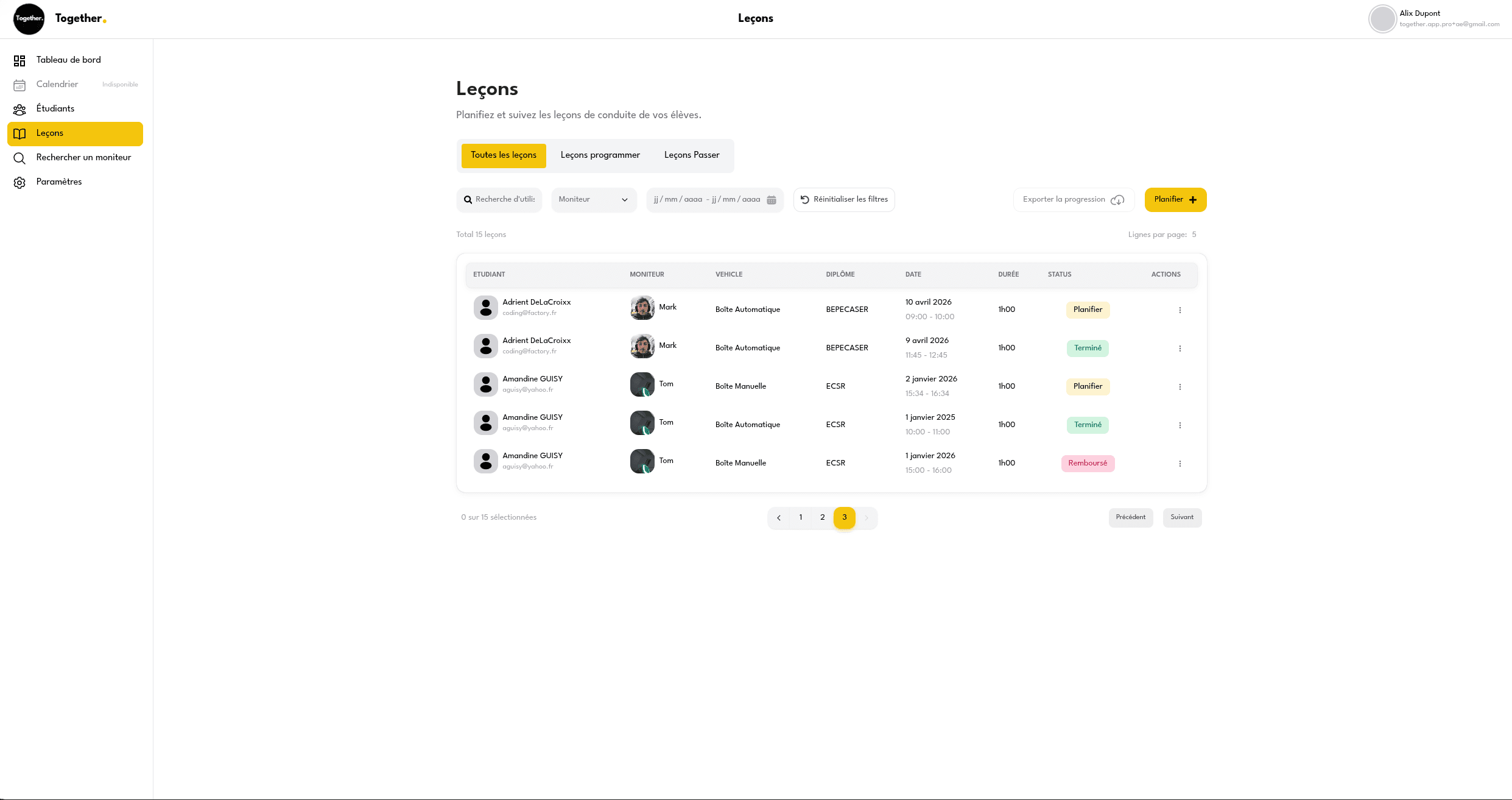
Task: Open actions menu for 9 avril 2026 lesson
Action: click(1180, 349)
